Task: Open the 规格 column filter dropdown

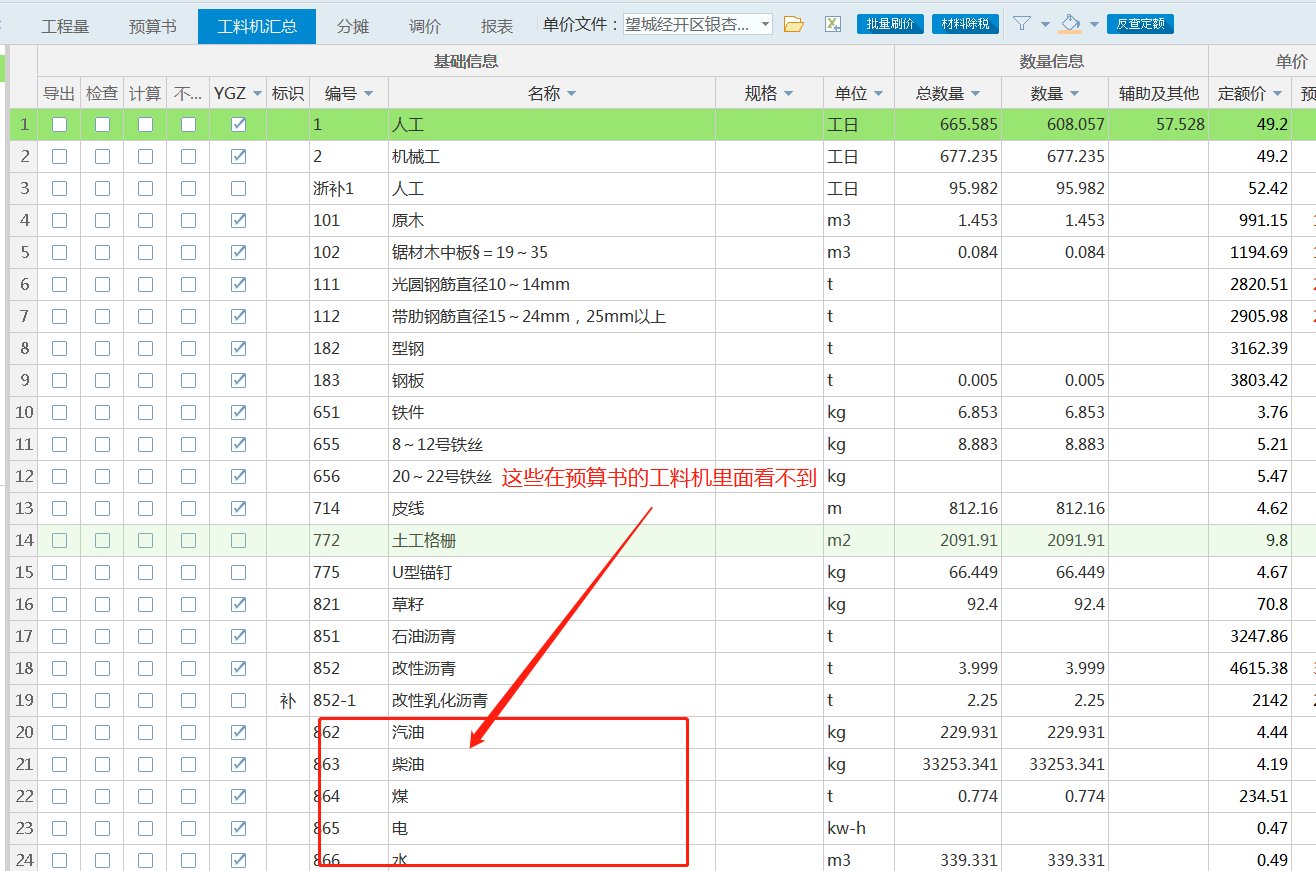Action: pyautogui.click(x=788, y=93)
